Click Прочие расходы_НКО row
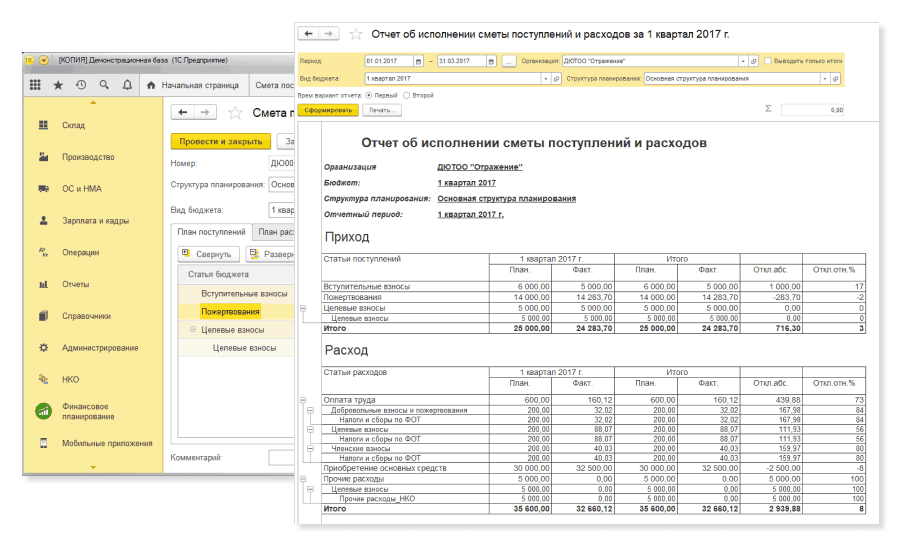The width and height of the screenshot is (900, 546). (x=593, y=499)
